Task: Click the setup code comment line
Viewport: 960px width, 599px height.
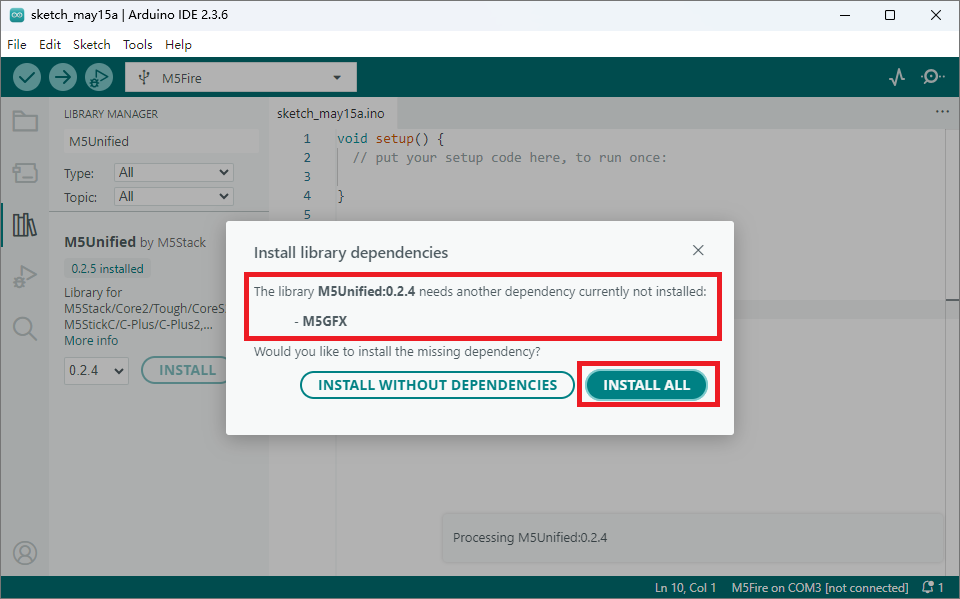Action: 509,157
